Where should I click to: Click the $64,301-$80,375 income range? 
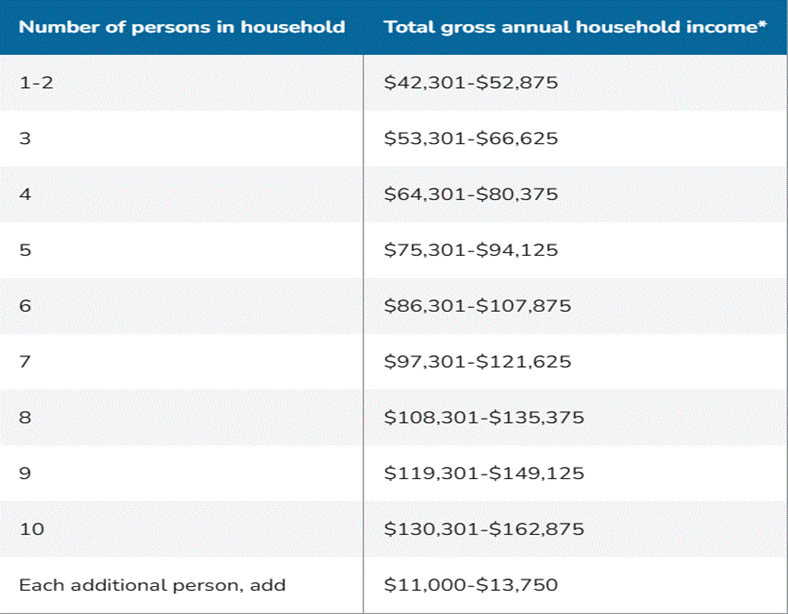(471, 194)
